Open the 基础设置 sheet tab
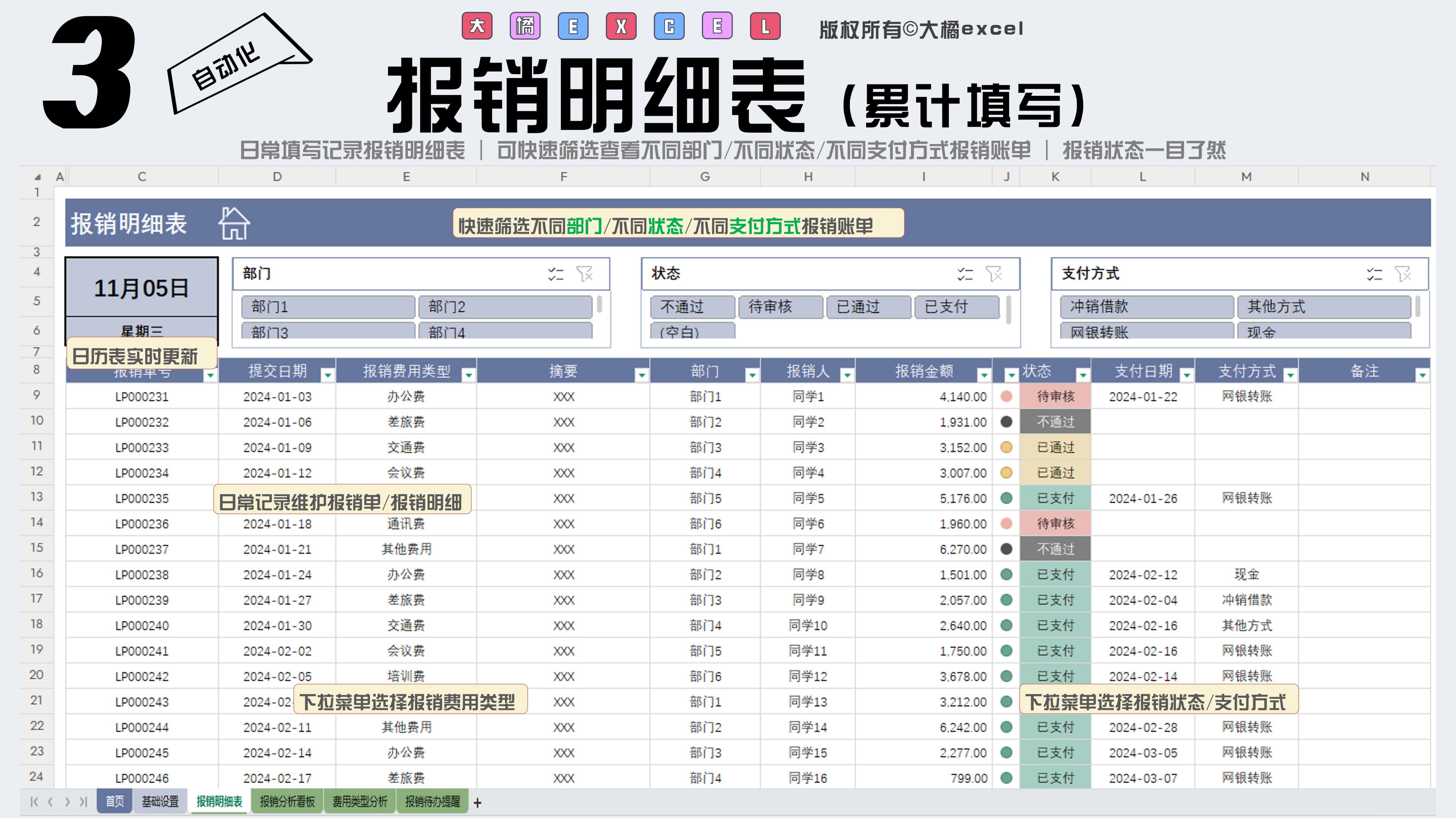 [x=160, y=802]
